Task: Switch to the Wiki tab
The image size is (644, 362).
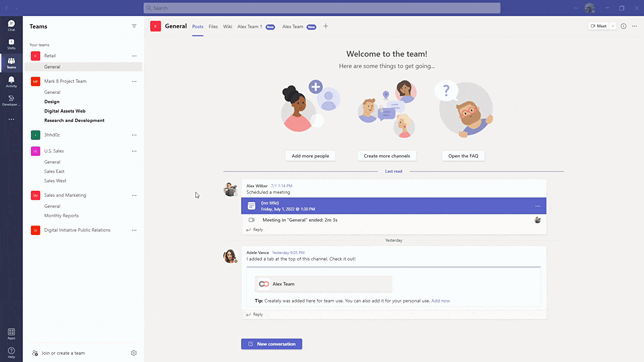Action: pos(228,27)
